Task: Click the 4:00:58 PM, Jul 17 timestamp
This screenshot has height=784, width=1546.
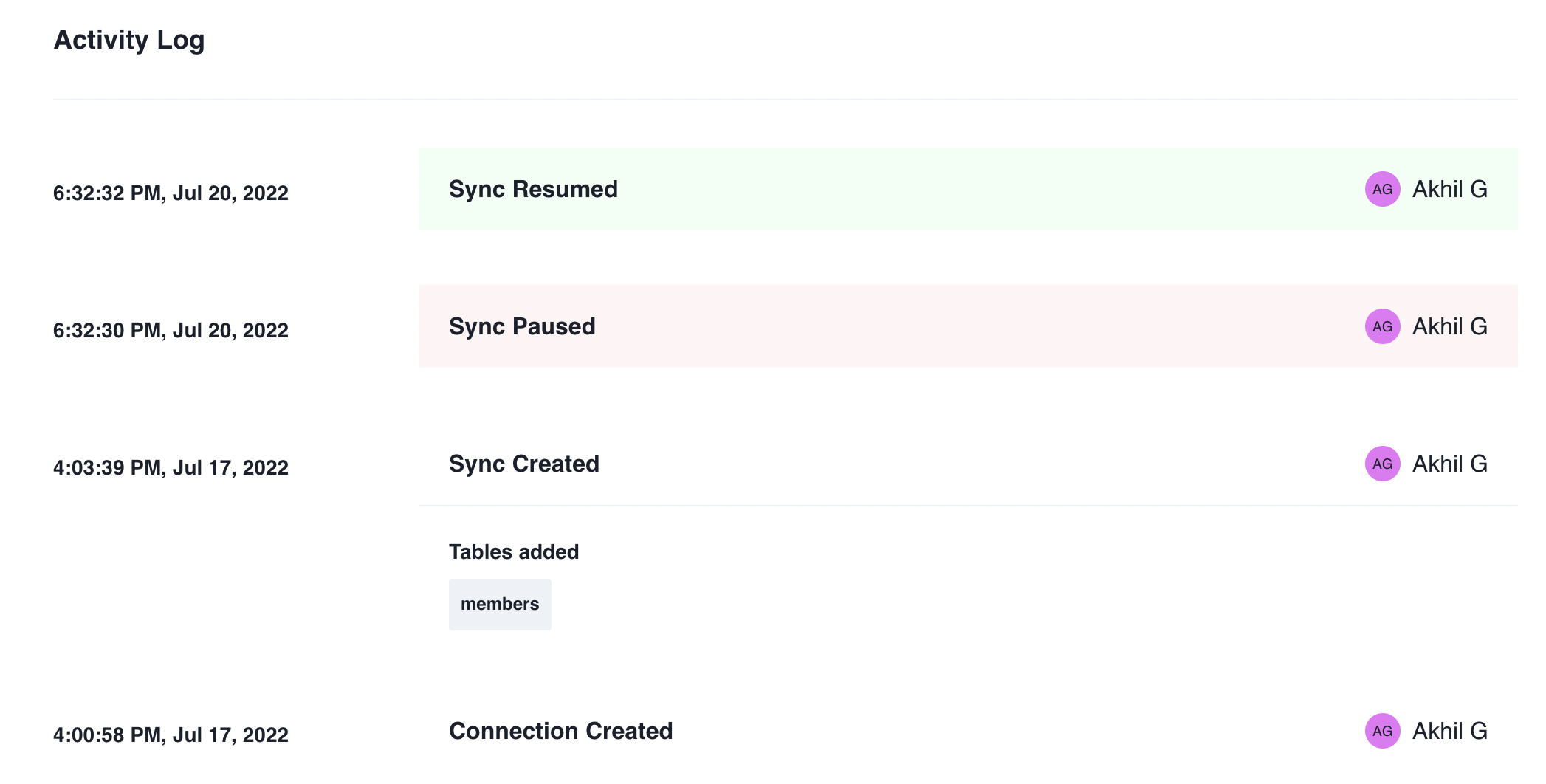Action: [171, 735]
